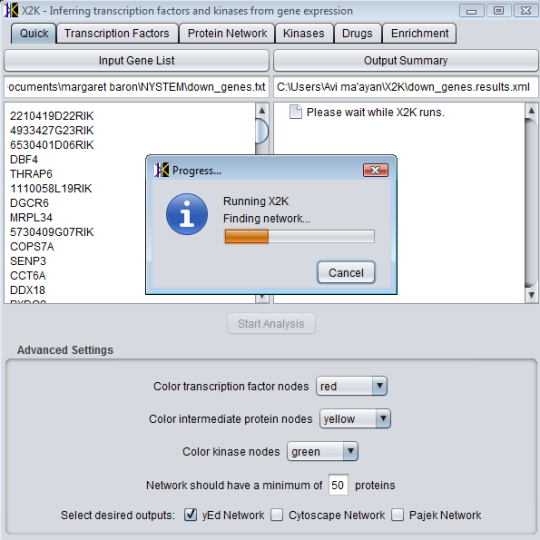This screenshot has width=540, height=540.
Task: Select gene 1110058L19RIK in the list
Action: pyautogui.click(x=51, y=189)
